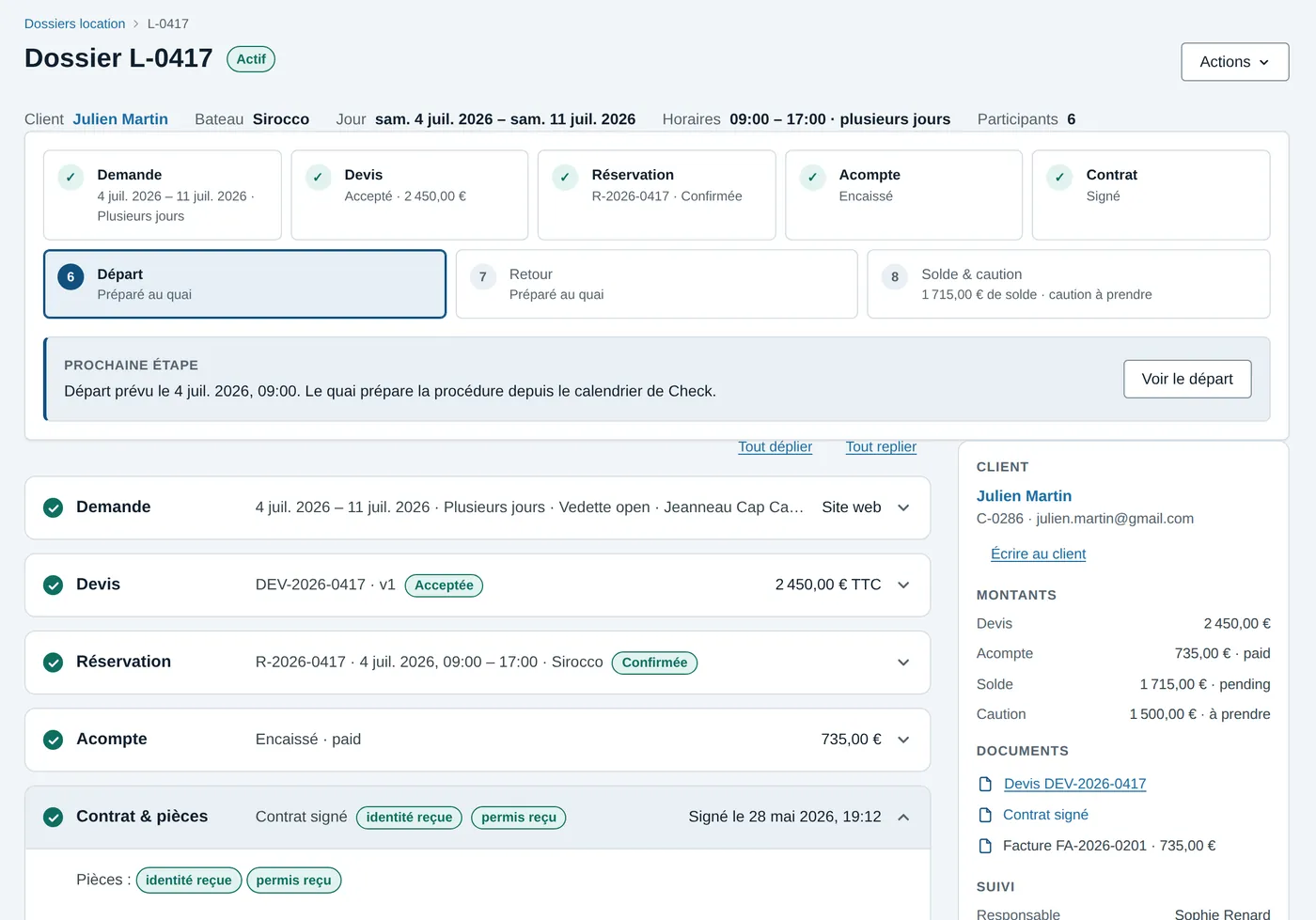
Task: Click DEV-2026-0417 · v1 text in Devis row
Action: 325,585
